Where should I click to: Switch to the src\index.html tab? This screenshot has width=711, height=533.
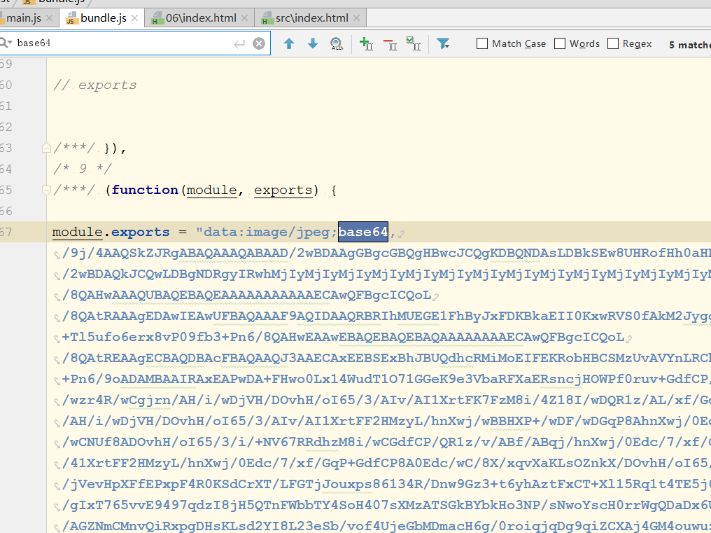pyautogui.click(x=312, y=18)
